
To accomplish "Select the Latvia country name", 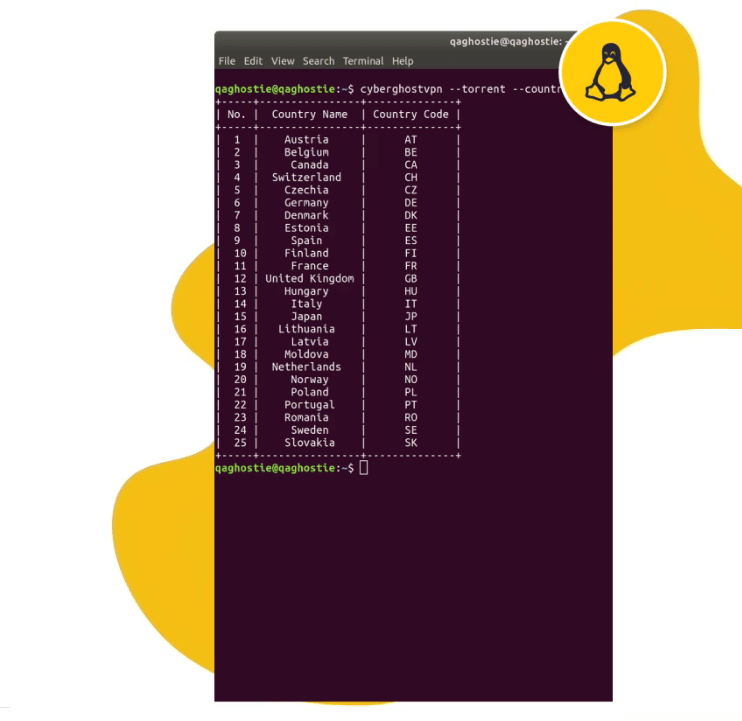I will (x=309, y=342).
